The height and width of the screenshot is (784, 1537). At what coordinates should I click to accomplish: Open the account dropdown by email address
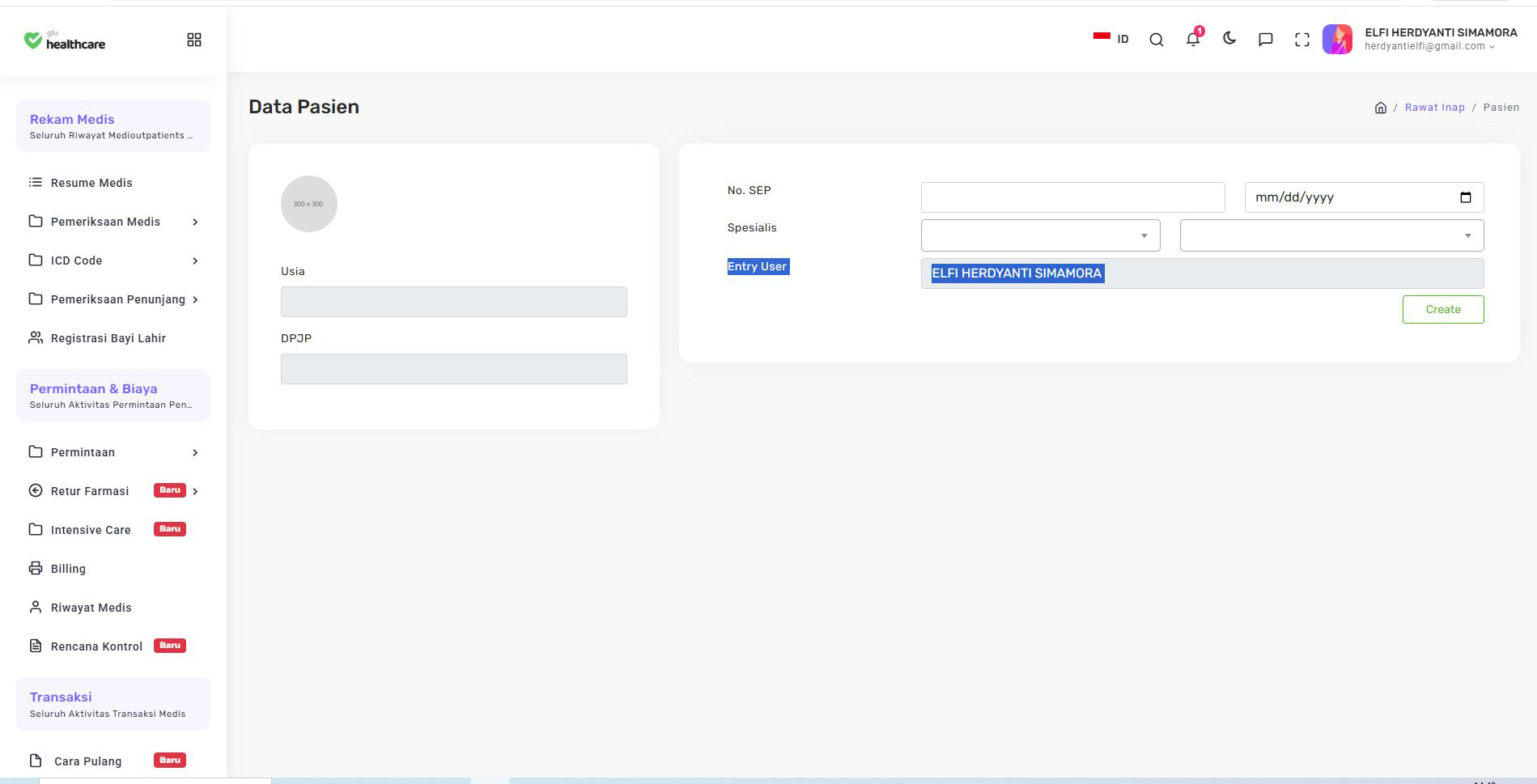tap(1429, 47)
